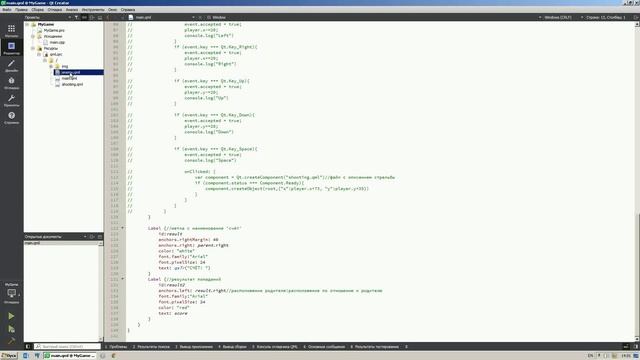
Task: Show the Проблемы output pane
Action: point(116,347)
